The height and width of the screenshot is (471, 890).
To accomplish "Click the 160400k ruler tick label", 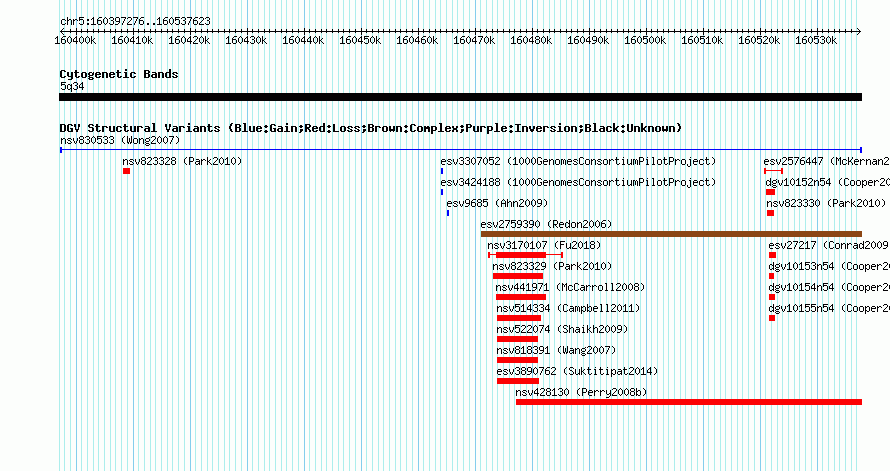I will [x=75, y=40].
